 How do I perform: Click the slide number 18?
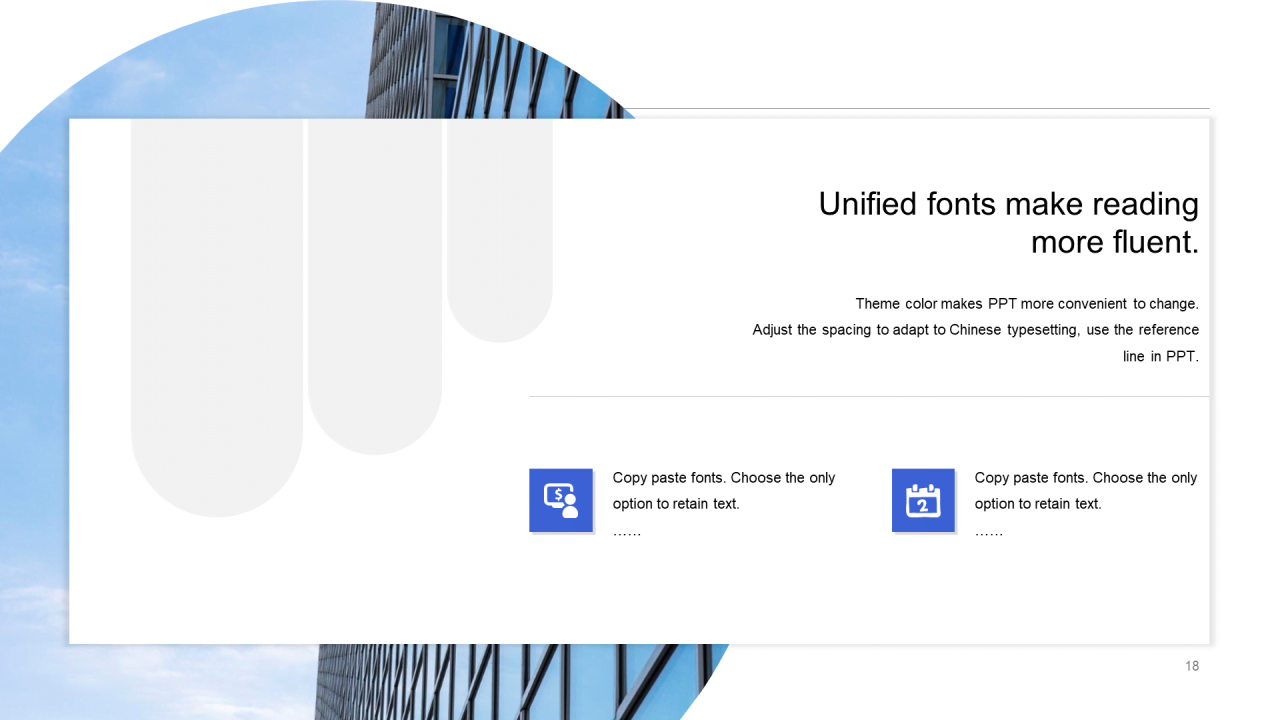pos(1192,666)
